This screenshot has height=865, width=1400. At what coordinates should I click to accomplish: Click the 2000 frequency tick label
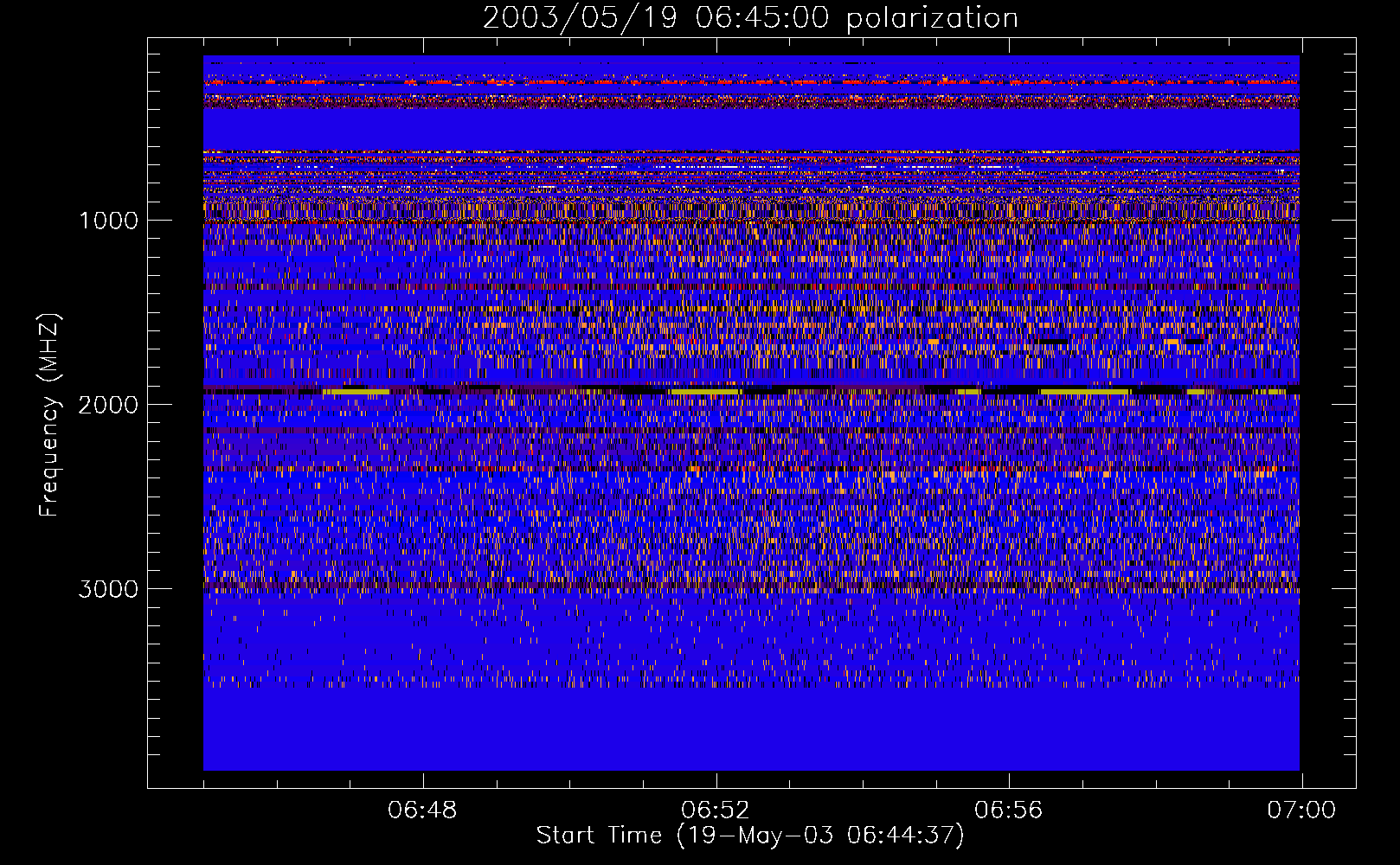(x=108, y=405)
